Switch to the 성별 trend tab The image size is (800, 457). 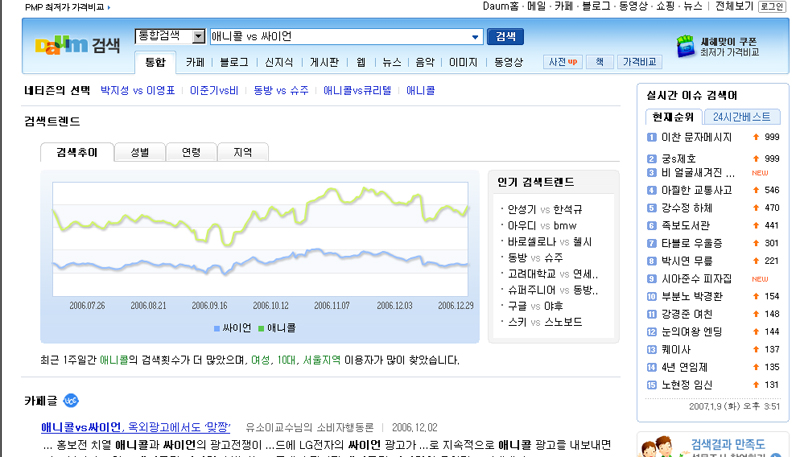tap(140, 152)
